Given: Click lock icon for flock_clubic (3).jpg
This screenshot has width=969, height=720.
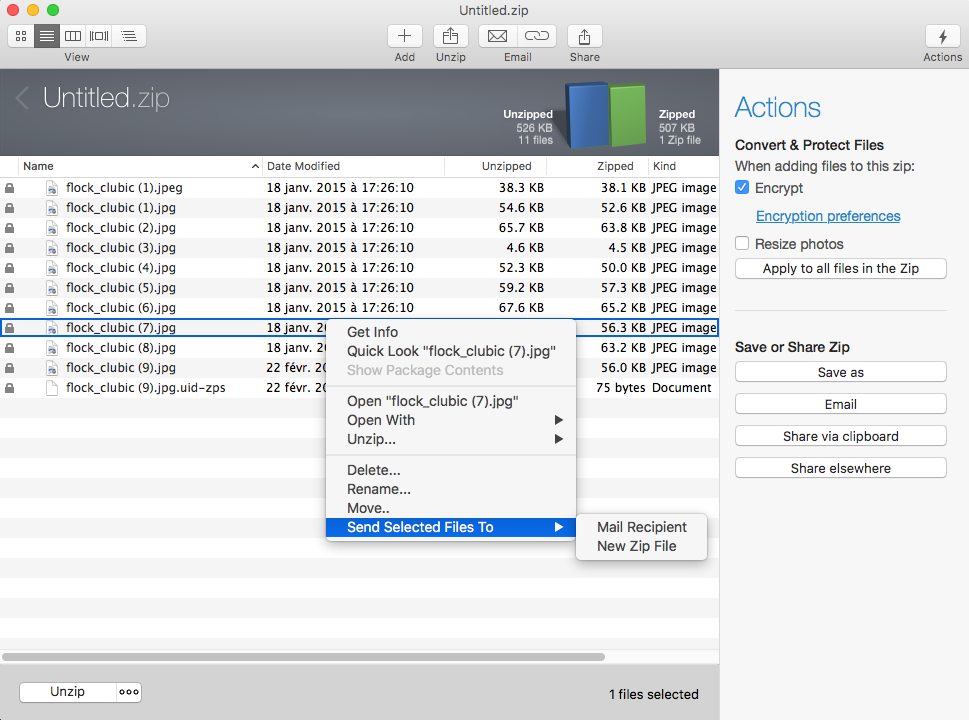Looking at the screenshot, I should [x=10, y=248].
